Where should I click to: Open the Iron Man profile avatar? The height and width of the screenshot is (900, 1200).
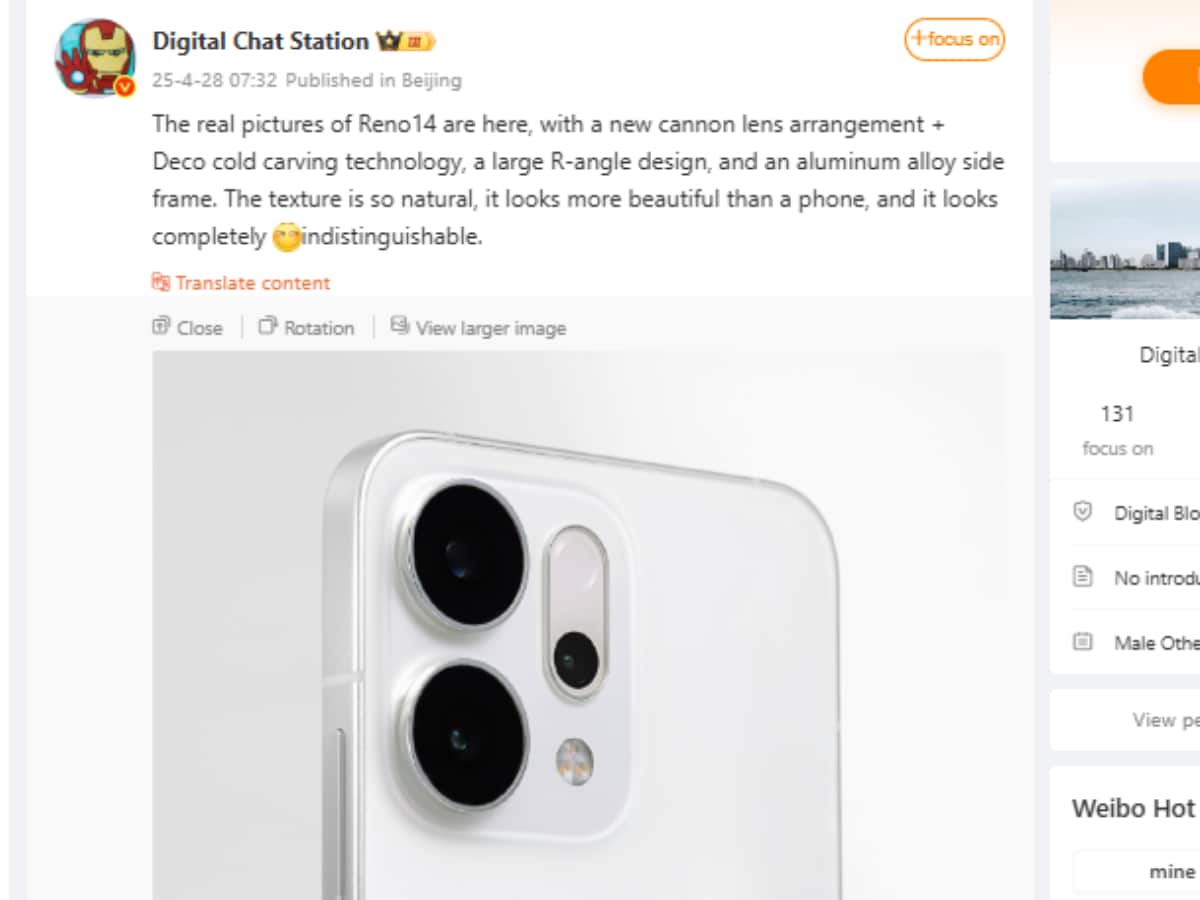pyautogui.click(x=95, y=57)
